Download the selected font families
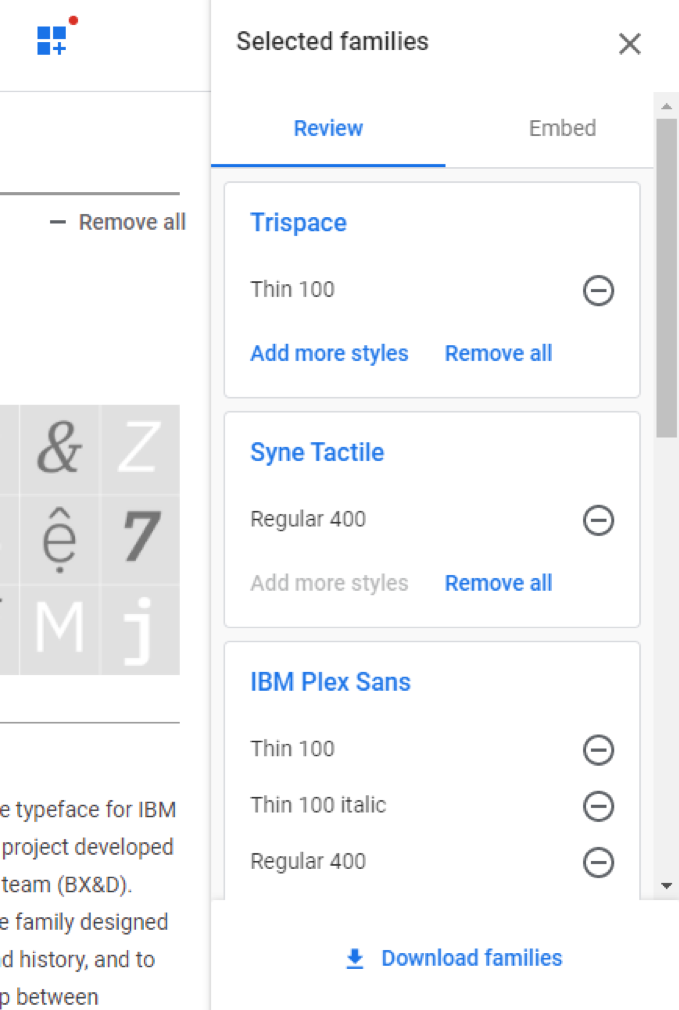The width and height of the screenshot is (679, 1010). coord(454,958)
